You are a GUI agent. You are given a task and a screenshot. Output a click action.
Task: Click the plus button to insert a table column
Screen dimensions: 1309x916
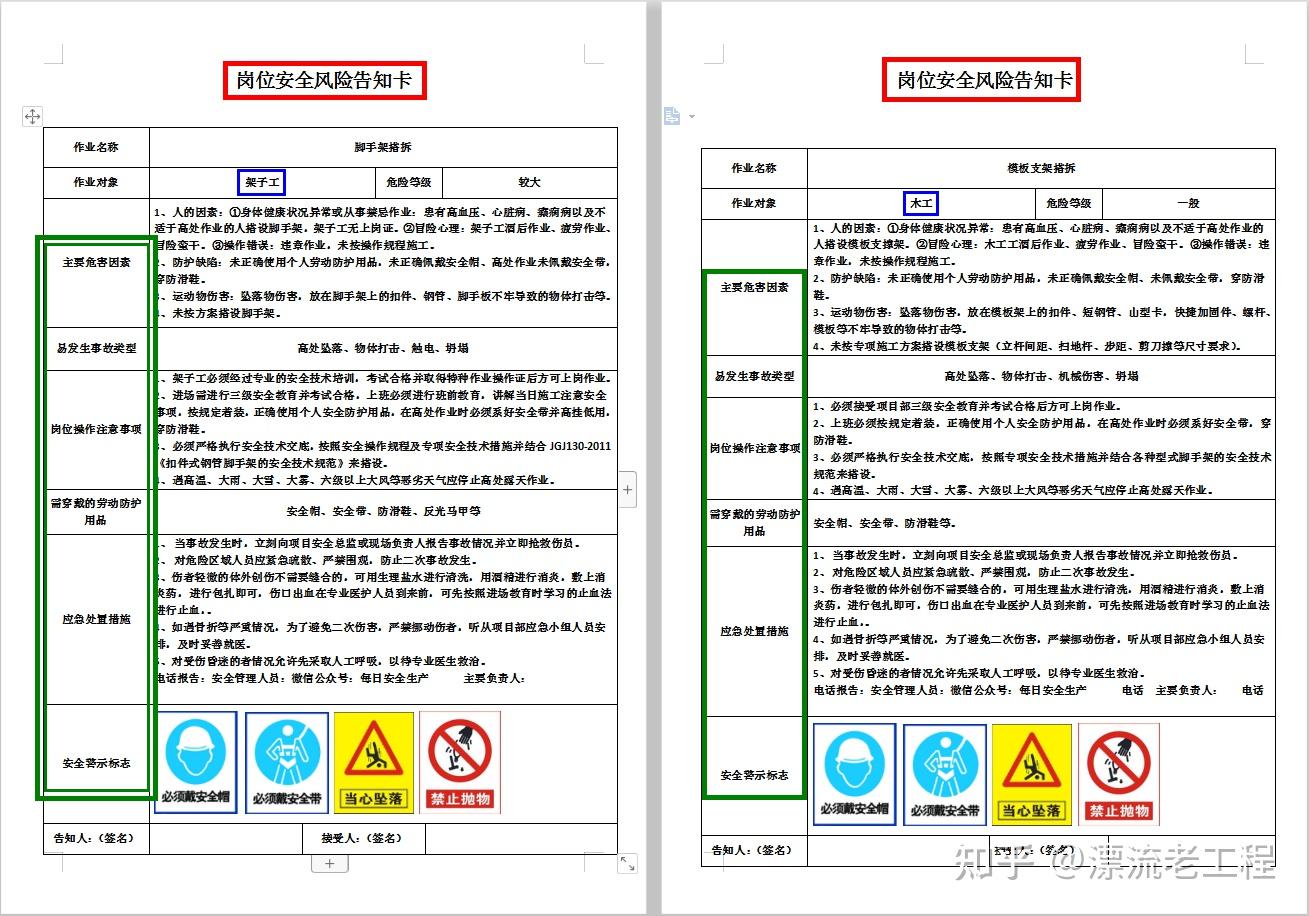coord(628,489)
